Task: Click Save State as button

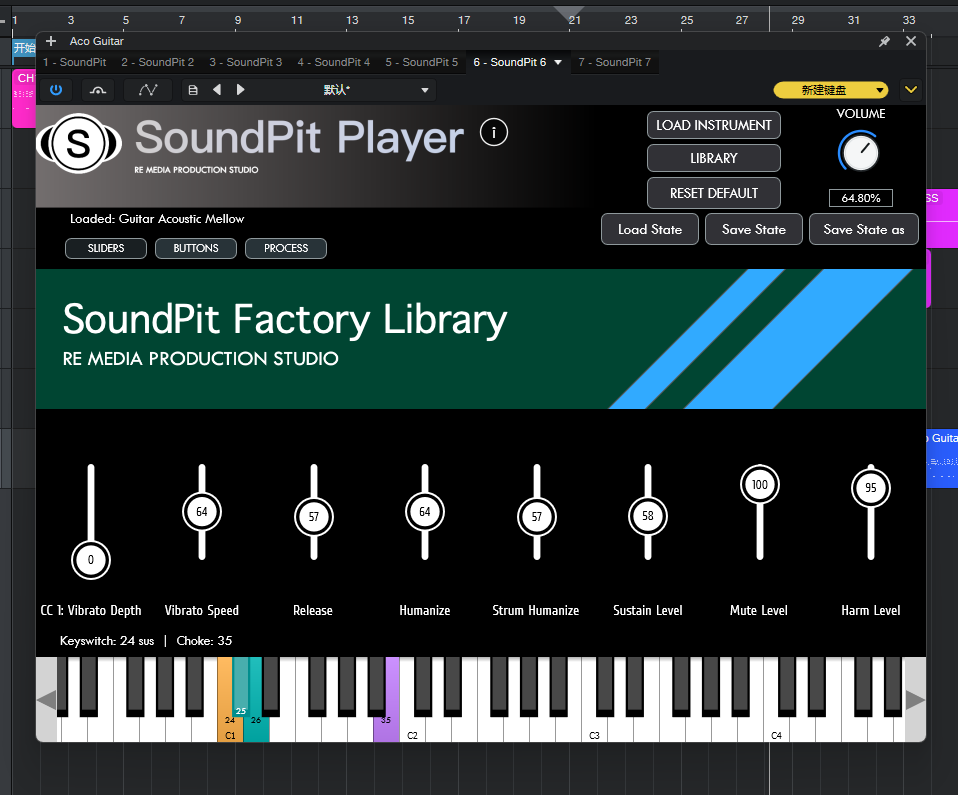Action: pos(863,229)
